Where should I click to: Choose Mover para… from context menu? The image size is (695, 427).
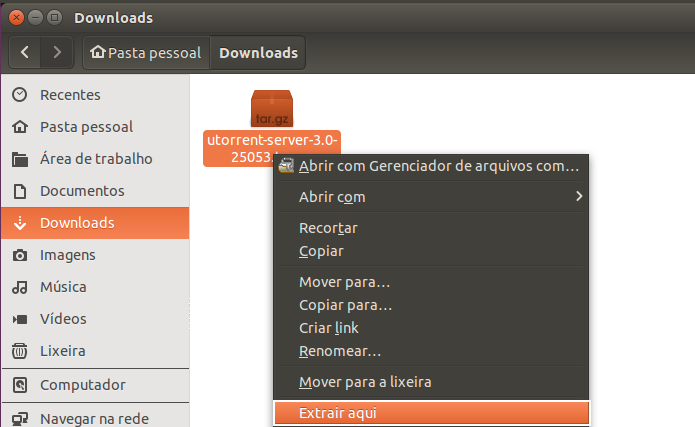coord(431,282)
